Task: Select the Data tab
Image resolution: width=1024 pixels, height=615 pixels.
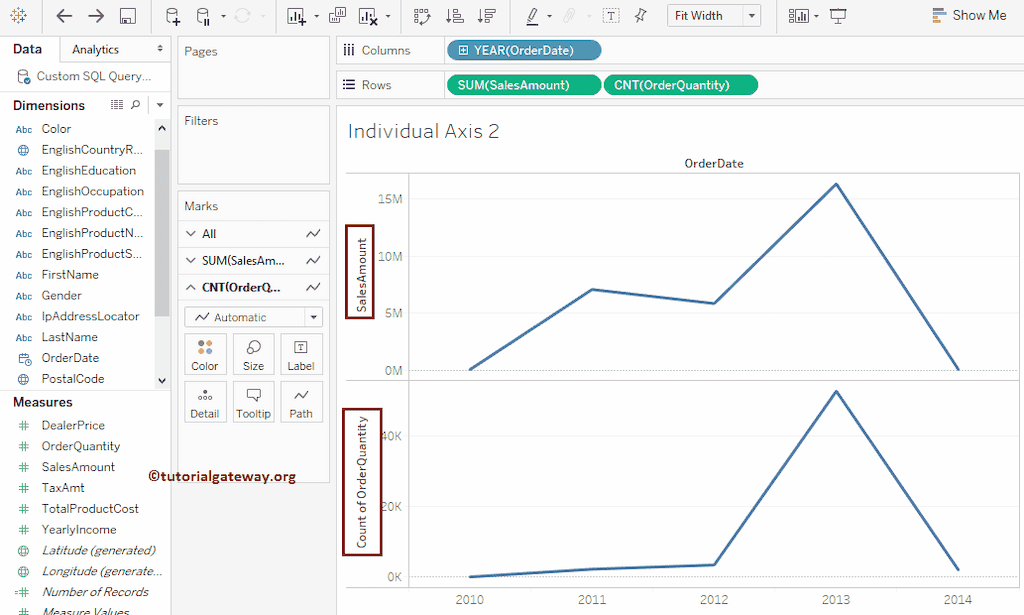Action: coord(27,48)
